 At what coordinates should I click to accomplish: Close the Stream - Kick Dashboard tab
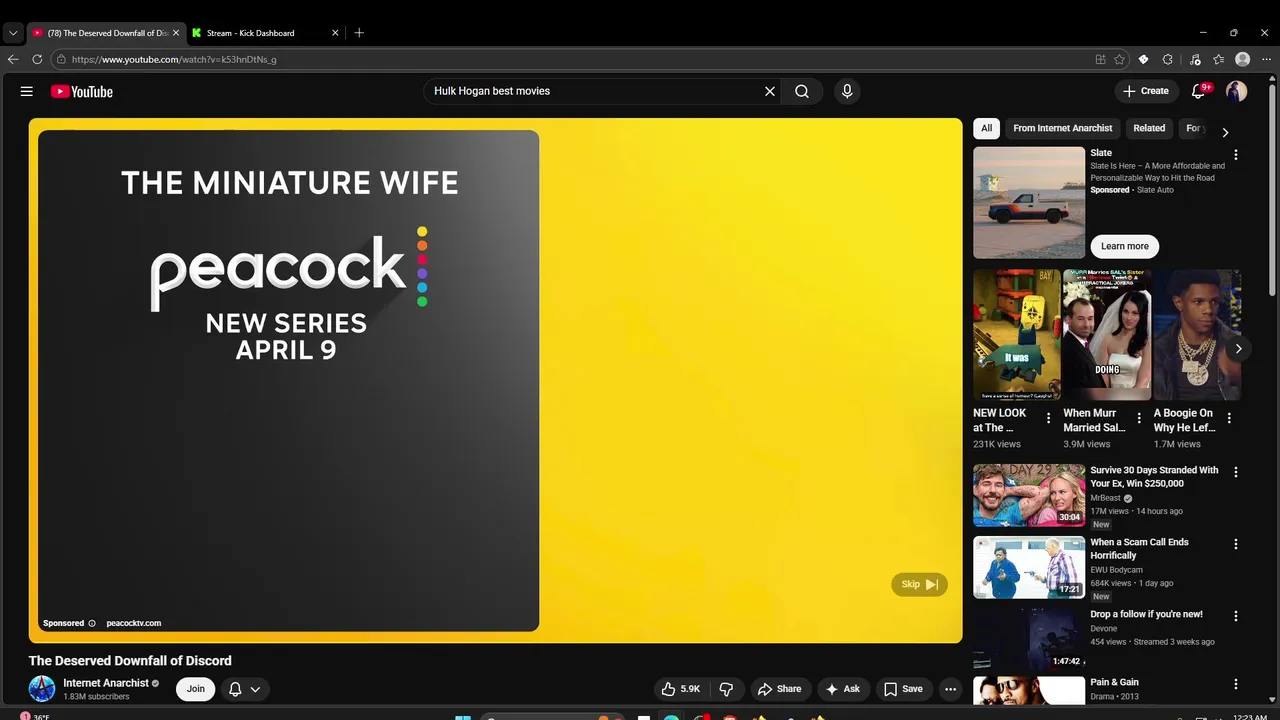click(335, 33)
